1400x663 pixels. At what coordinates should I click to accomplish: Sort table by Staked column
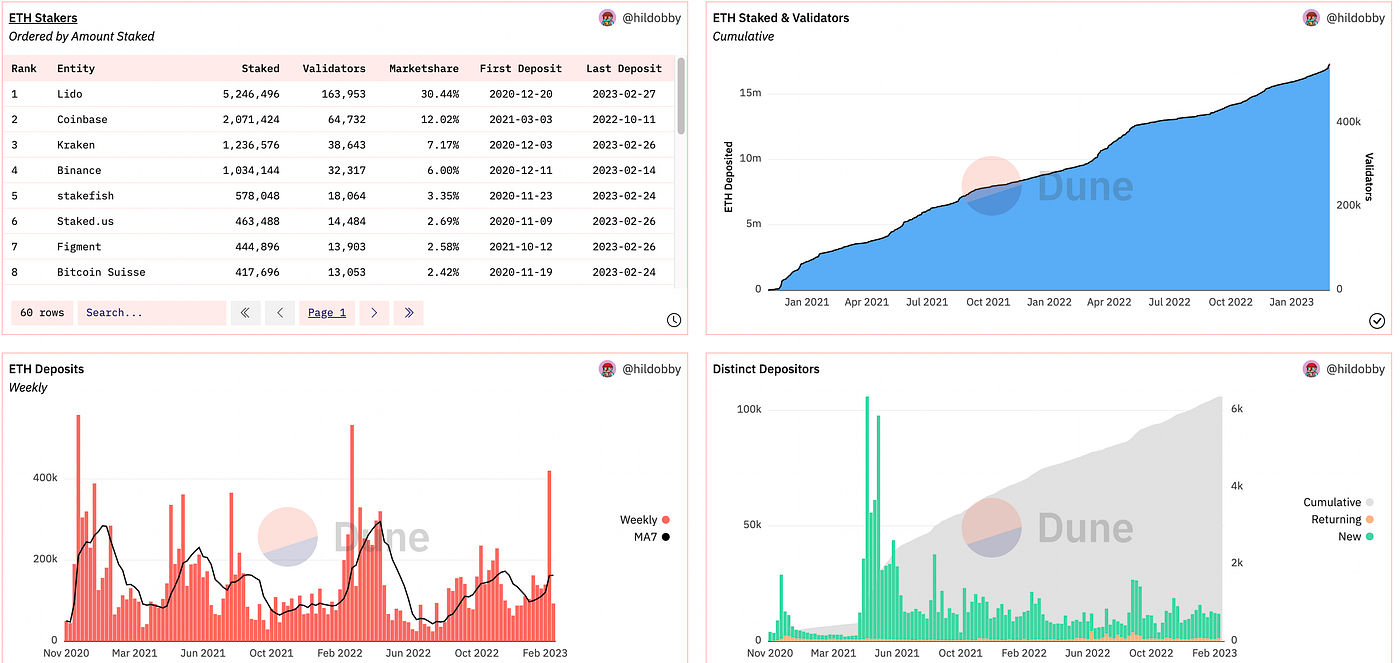(x=261, y=69)
